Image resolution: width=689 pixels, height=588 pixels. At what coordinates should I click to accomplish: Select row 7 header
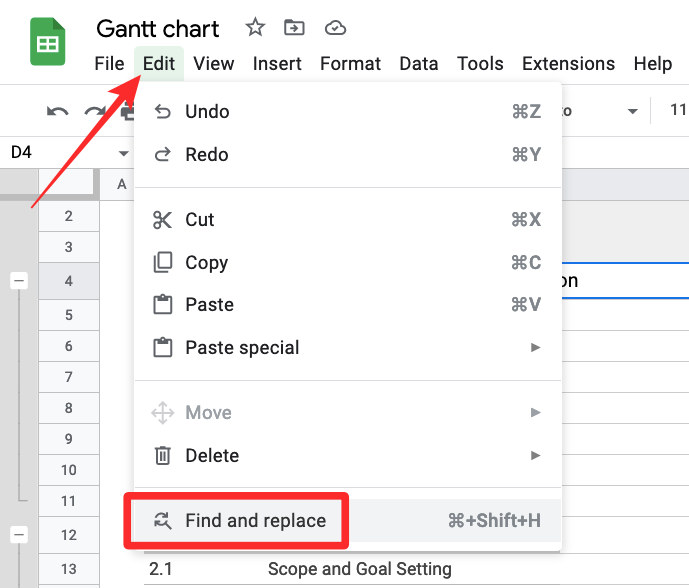pos(69,377)
